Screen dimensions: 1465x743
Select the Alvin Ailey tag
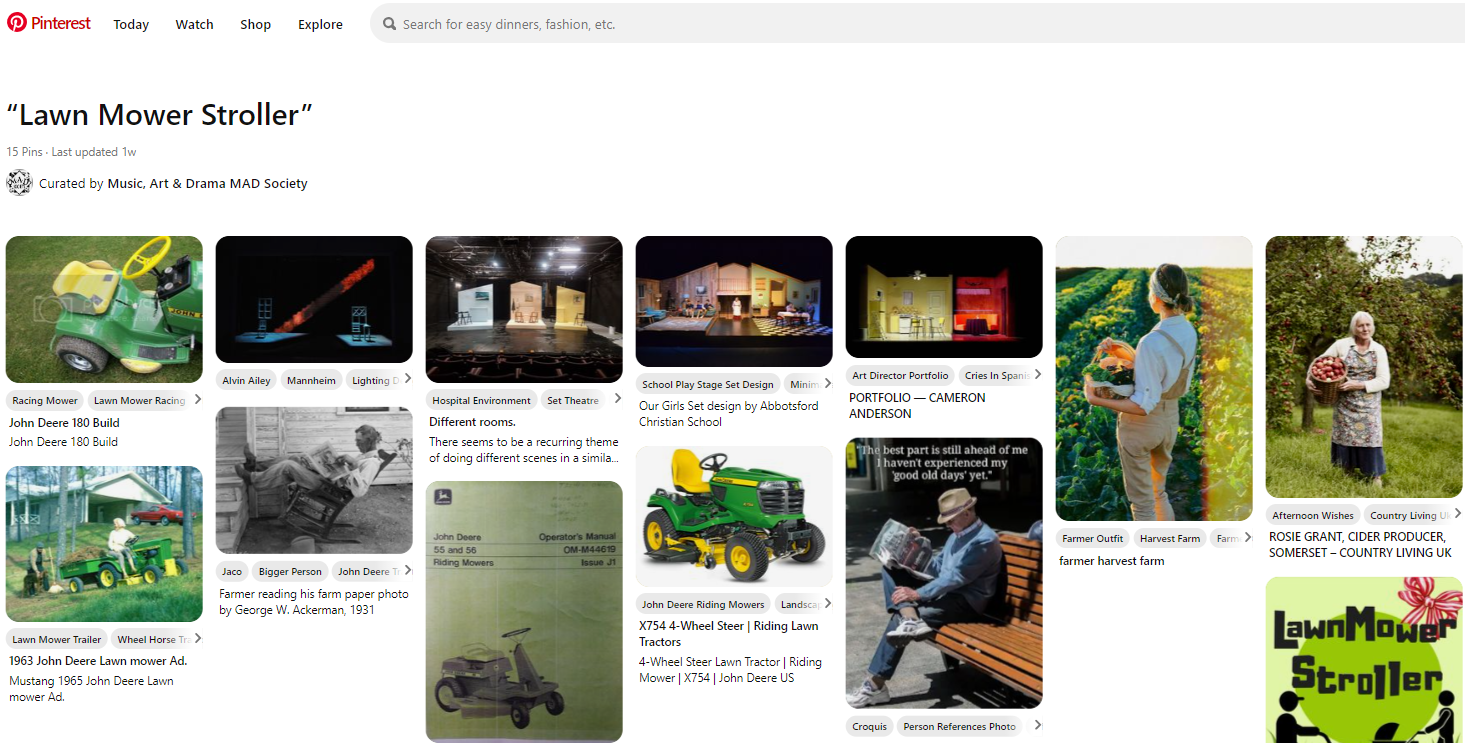(246, 380)
